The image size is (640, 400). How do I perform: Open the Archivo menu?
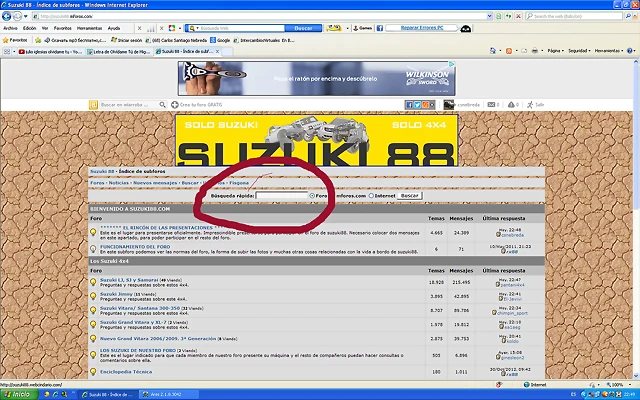pyautogui.click(x=10, y=28)
